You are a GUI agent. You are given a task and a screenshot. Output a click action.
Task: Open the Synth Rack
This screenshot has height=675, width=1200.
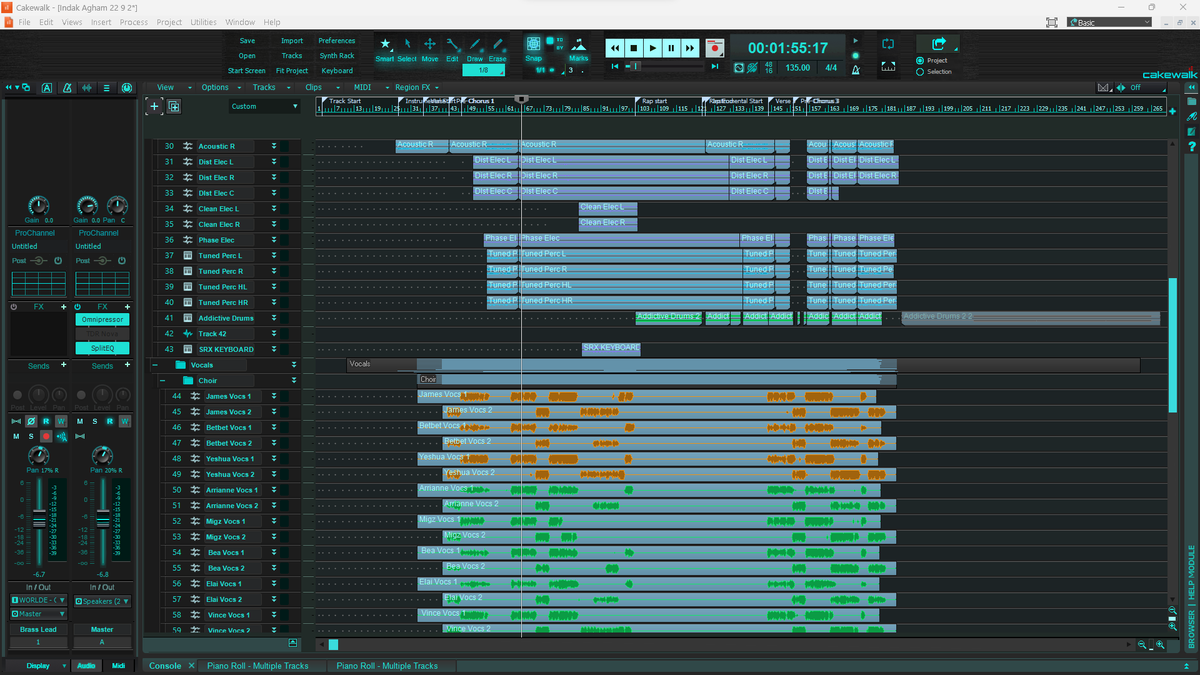tap(337, 56)
